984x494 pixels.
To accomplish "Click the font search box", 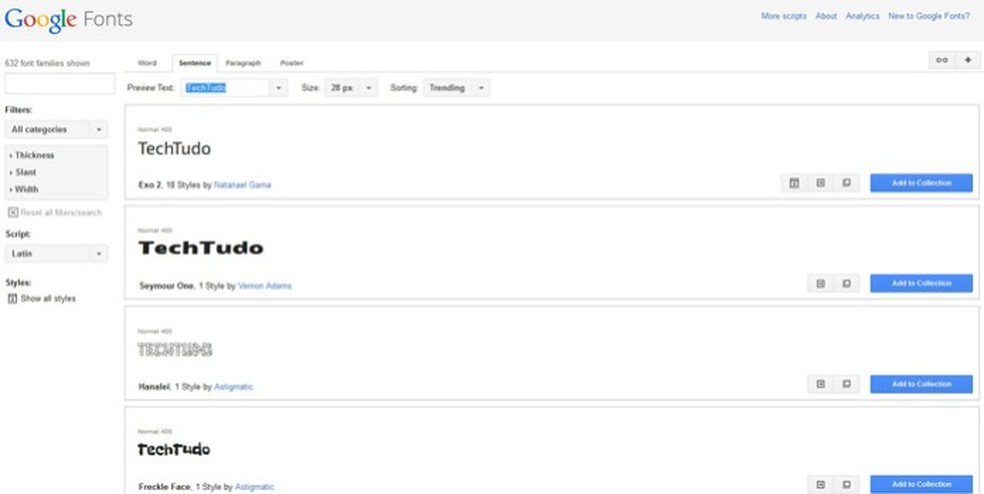I will [x=60, y=83].
